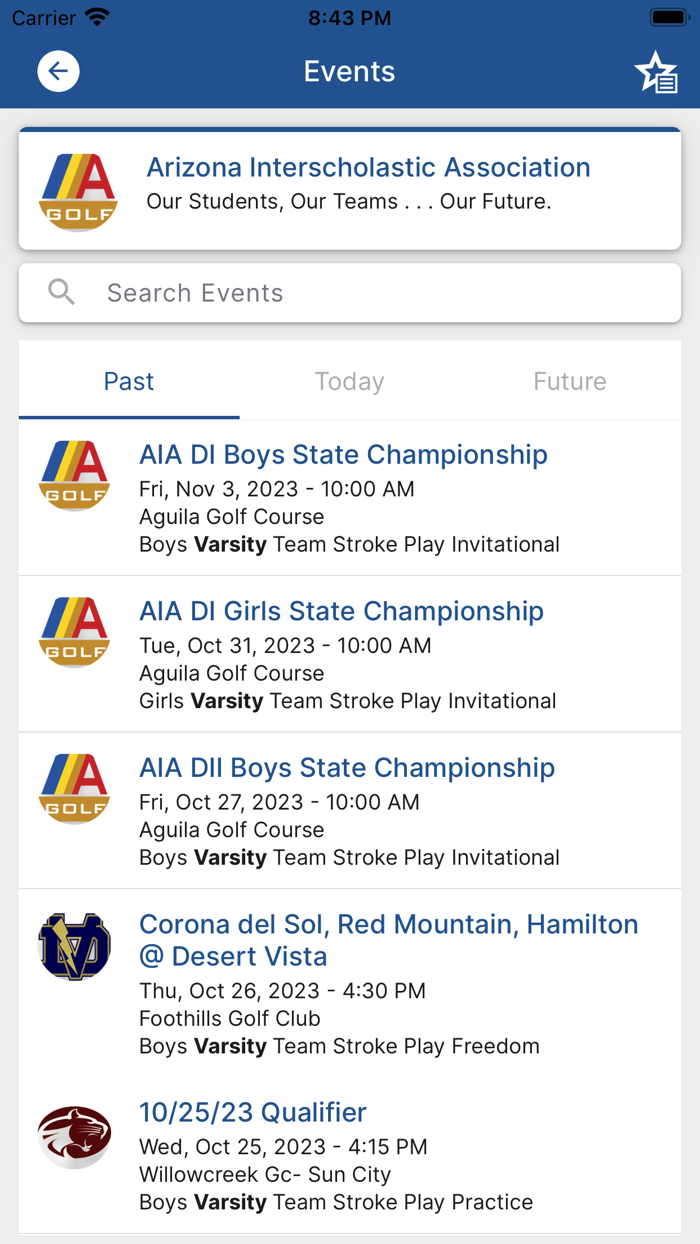Open the AIA DI Boys State Championship event
The width and height of the screenshot is (700, 1244).
[x=343, y=454]
